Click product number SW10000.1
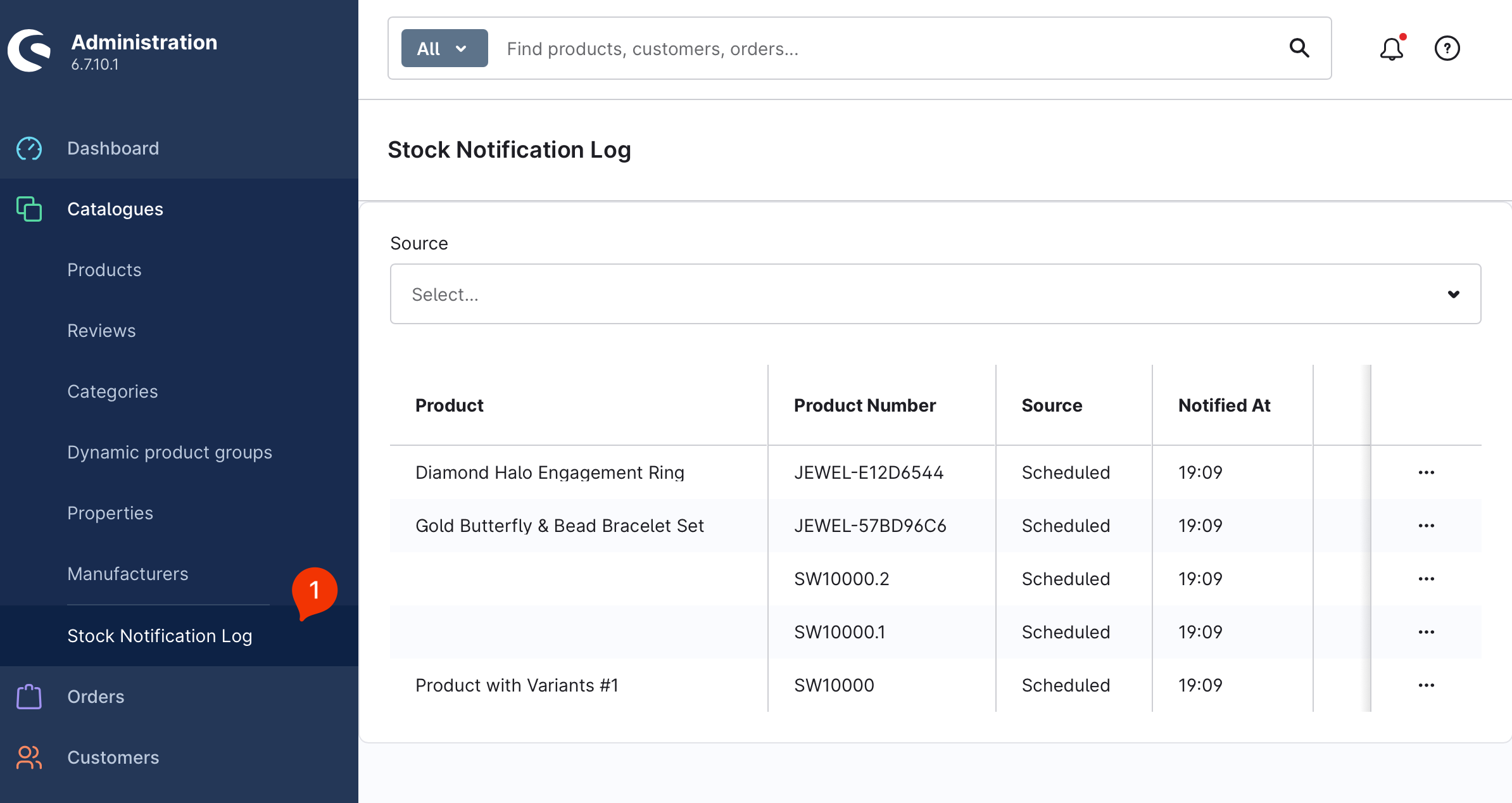 tap(840, 632)
